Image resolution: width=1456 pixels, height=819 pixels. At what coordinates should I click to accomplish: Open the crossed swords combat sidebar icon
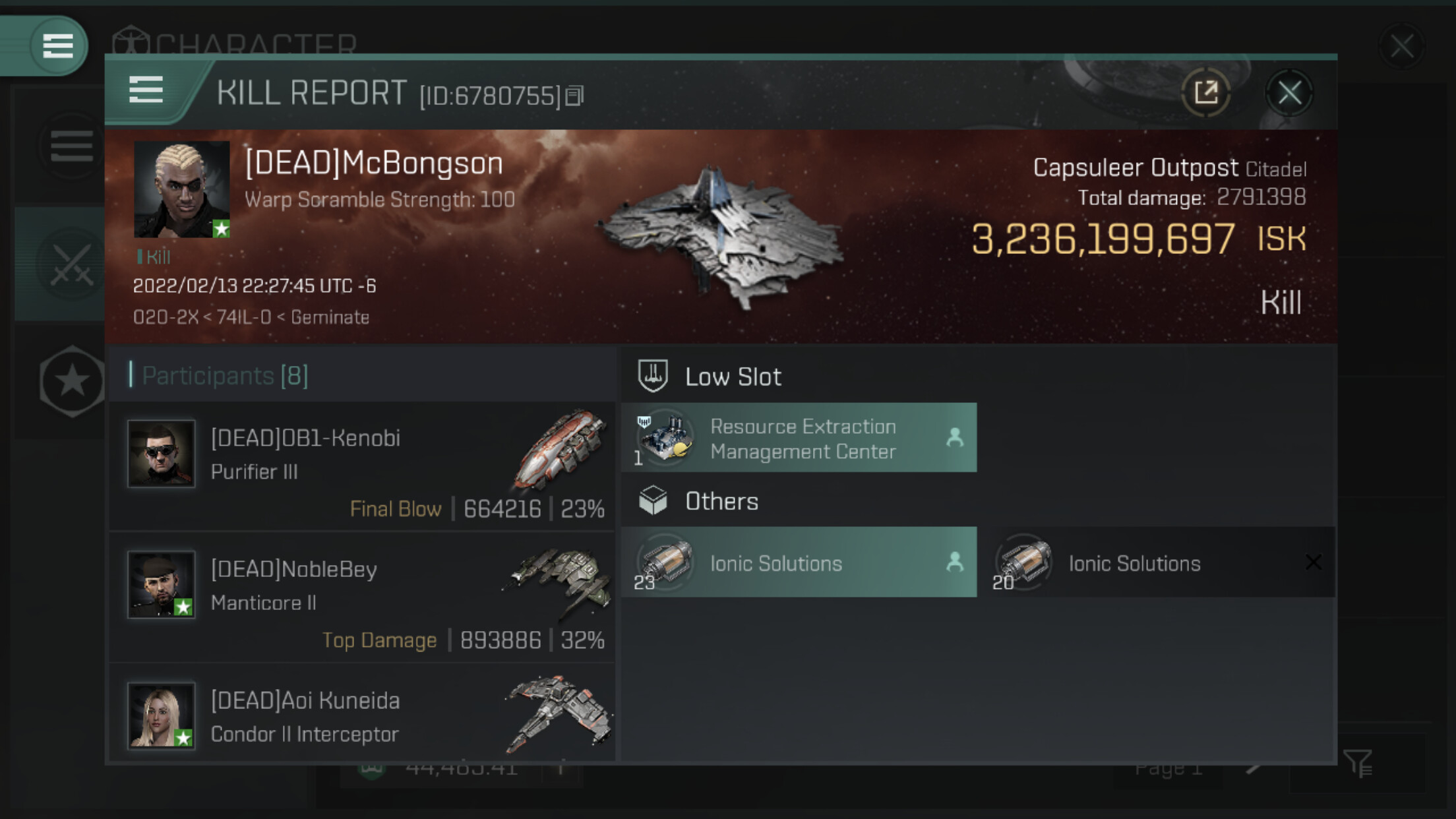coord(71,265)
